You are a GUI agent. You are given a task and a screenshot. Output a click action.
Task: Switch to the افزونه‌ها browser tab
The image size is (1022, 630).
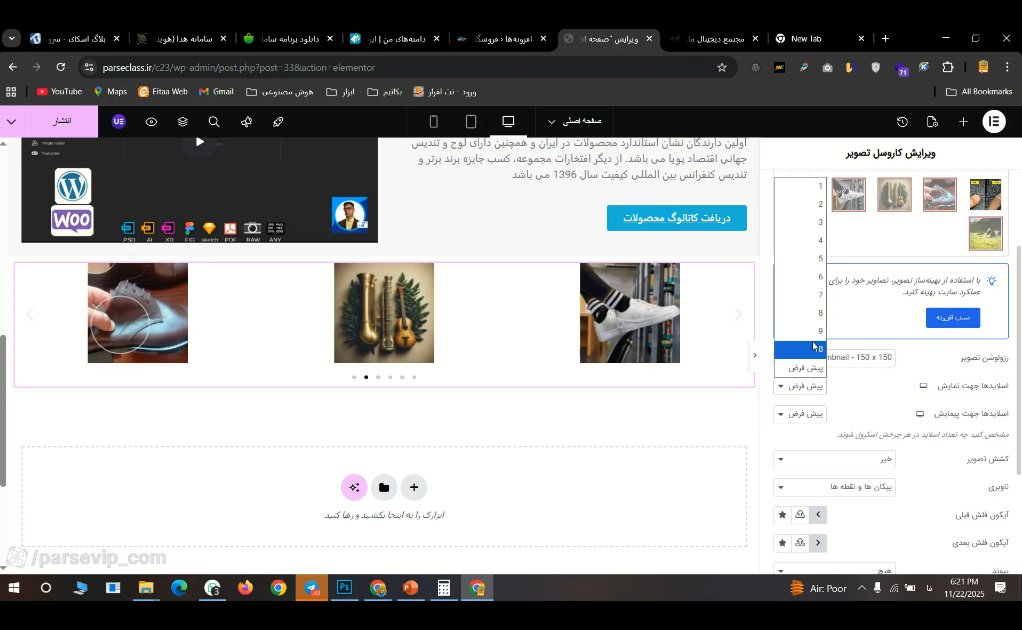(502, 38)
